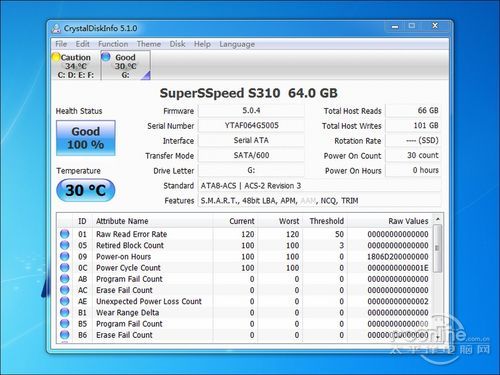
Task: Click the Total Host Writes value 101 GB
Action: click(413, 126)
